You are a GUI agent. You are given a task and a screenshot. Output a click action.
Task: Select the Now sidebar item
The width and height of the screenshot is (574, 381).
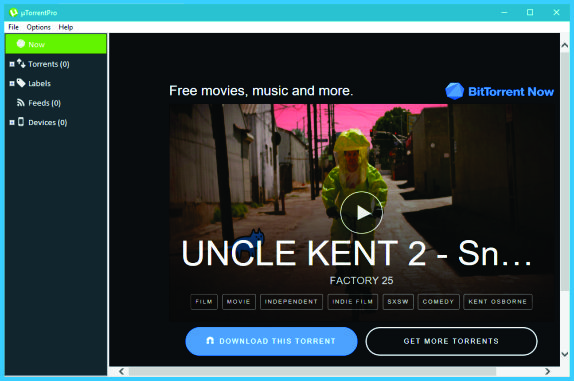click(56, 44)
